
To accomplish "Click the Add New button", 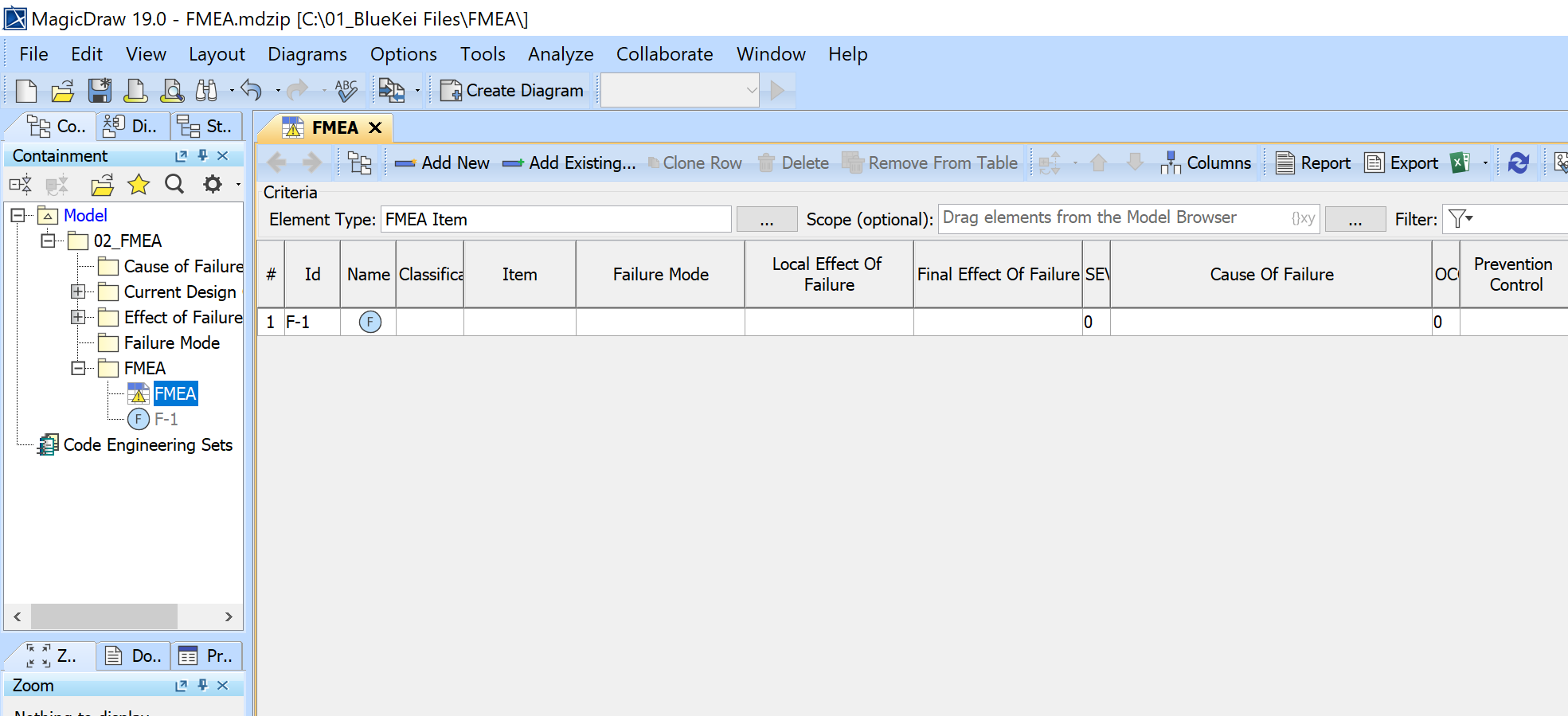I will tap(442, 162).
